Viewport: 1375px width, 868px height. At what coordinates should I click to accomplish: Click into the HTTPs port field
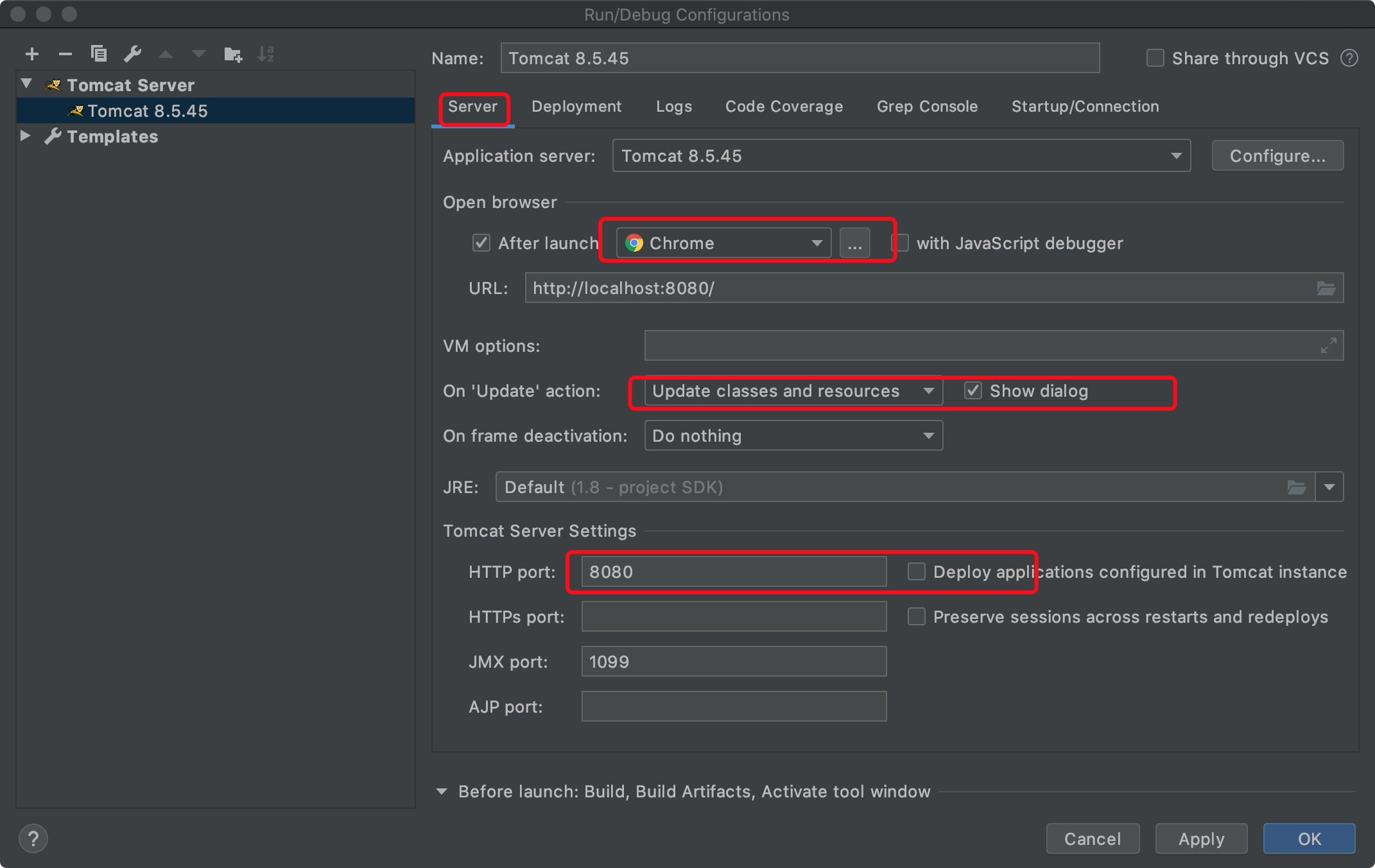pyautogui.click(x=734, y=616)
